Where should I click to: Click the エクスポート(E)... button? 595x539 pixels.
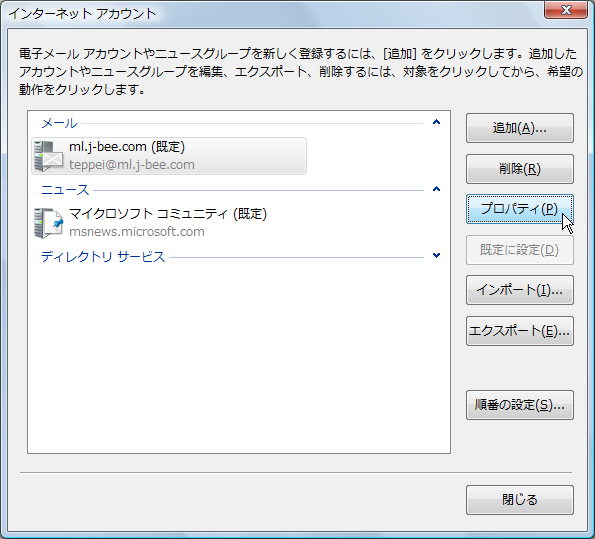pyautogui.click(x=519, y=331)
